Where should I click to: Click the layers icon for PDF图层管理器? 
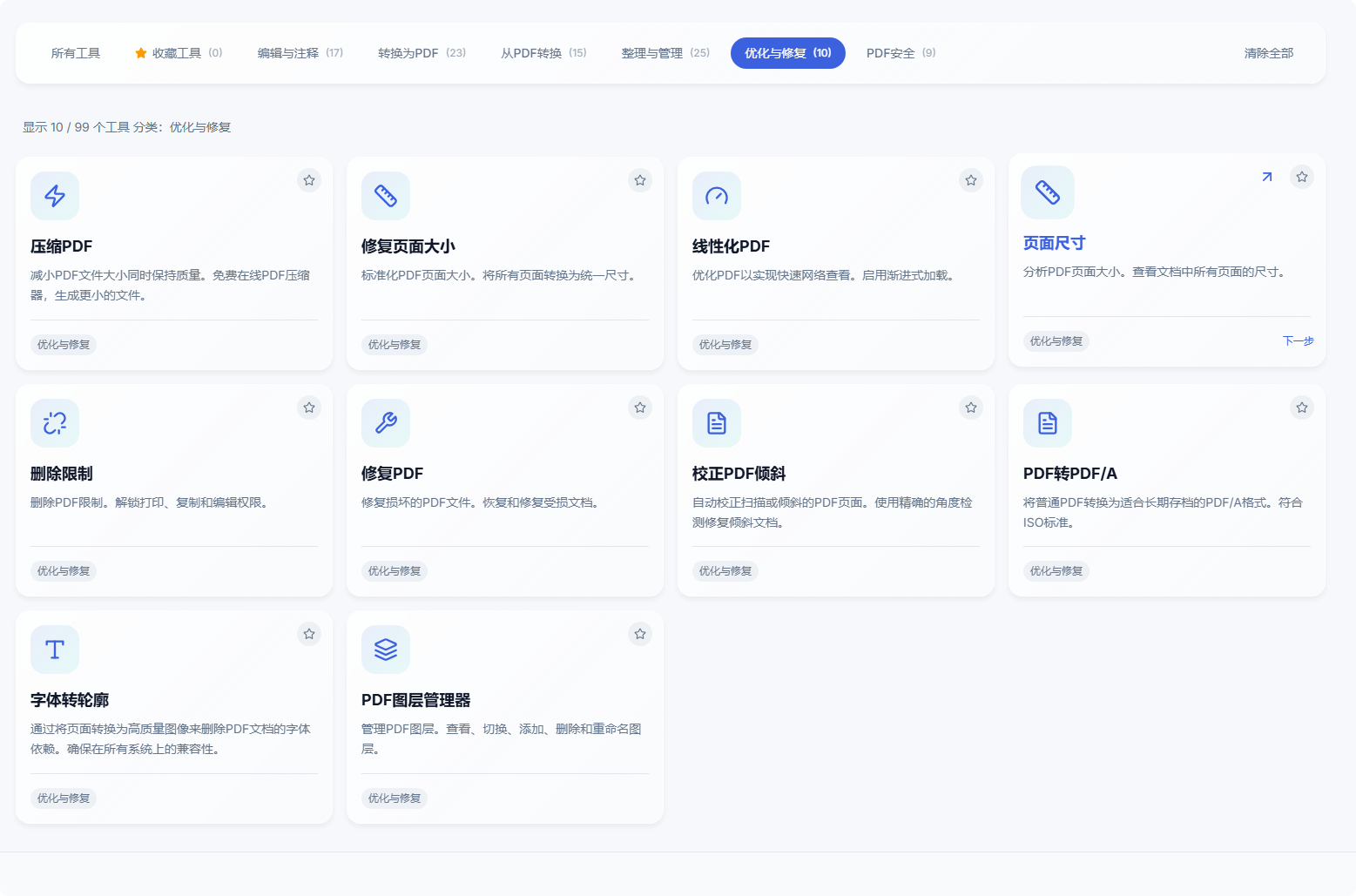386,650
